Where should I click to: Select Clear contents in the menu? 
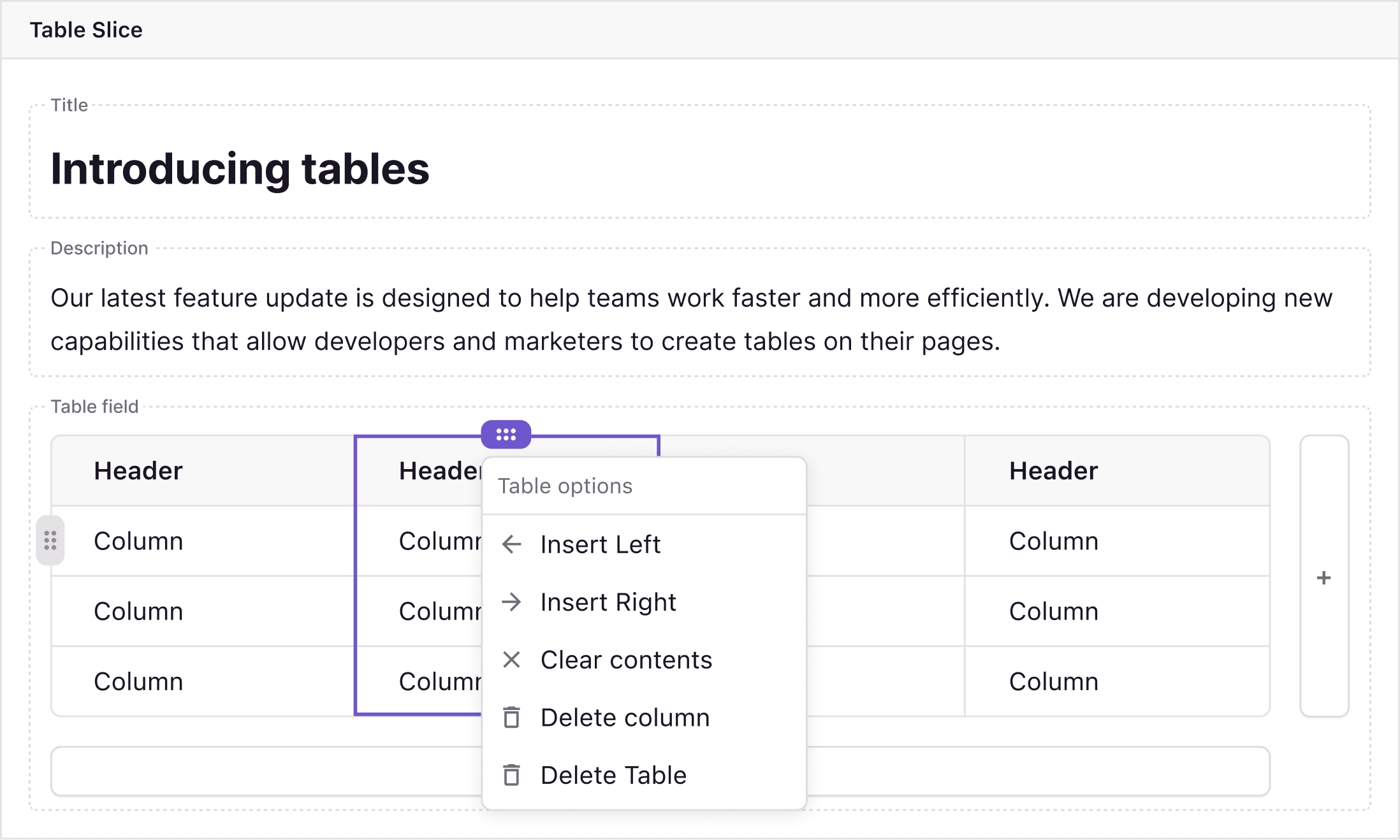626,660
